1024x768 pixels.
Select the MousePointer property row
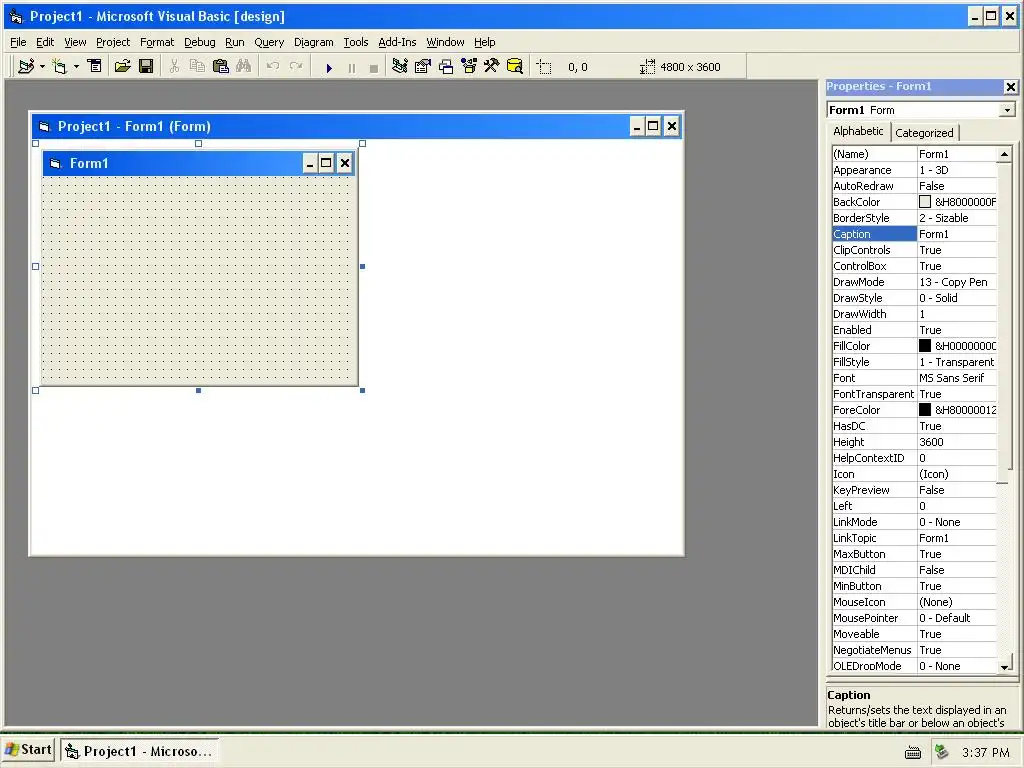914,618
